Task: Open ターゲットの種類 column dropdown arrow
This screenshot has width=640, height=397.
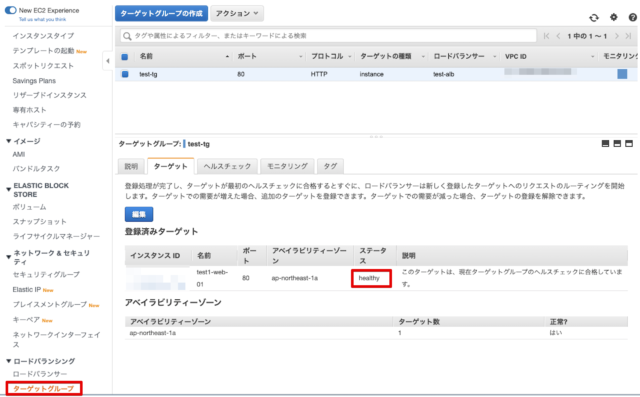Action: pos(423,56)
